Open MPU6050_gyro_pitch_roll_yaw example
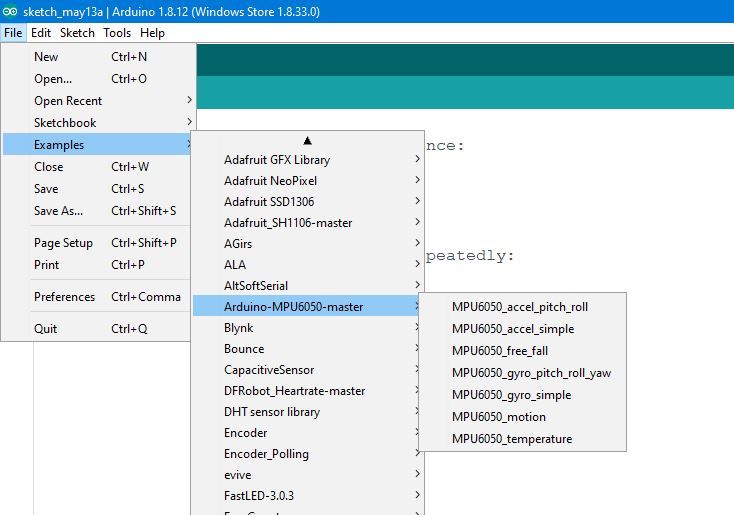The width and height of the screenshot is (734, 515). point(522,373)
